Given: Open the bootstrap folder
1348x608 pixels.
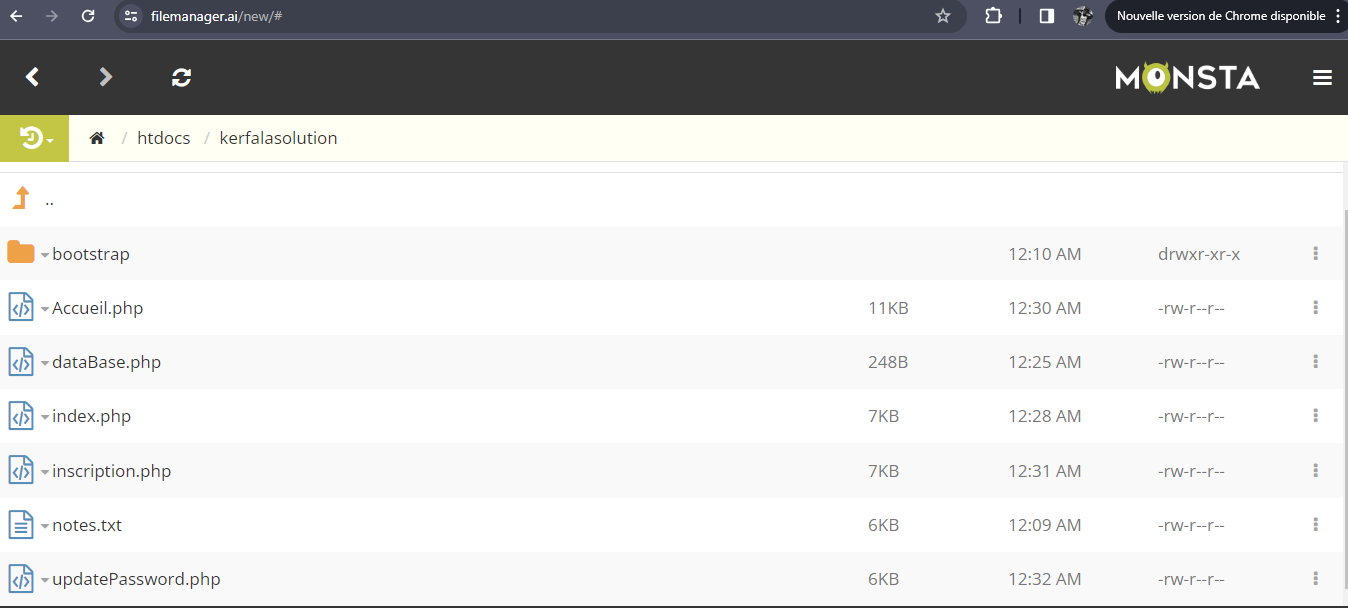Looking at the screenshot, I should coord(91,254).
